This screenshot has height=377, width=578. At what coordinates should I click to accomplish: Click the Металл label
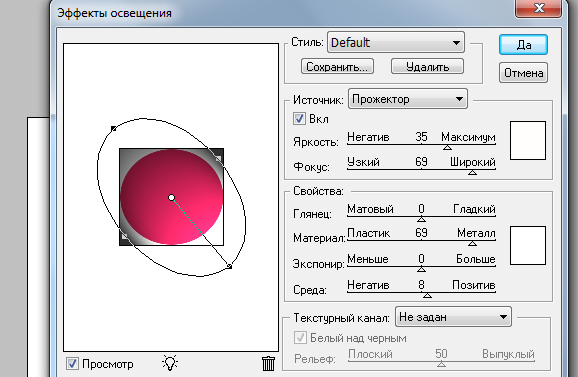[476, 233]
